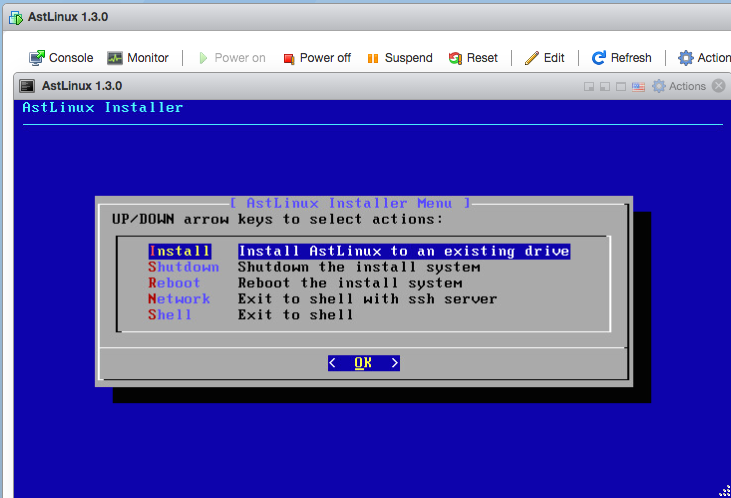
Task: Click the 'AstLinux Installer' header text
Action: point(103,108)
